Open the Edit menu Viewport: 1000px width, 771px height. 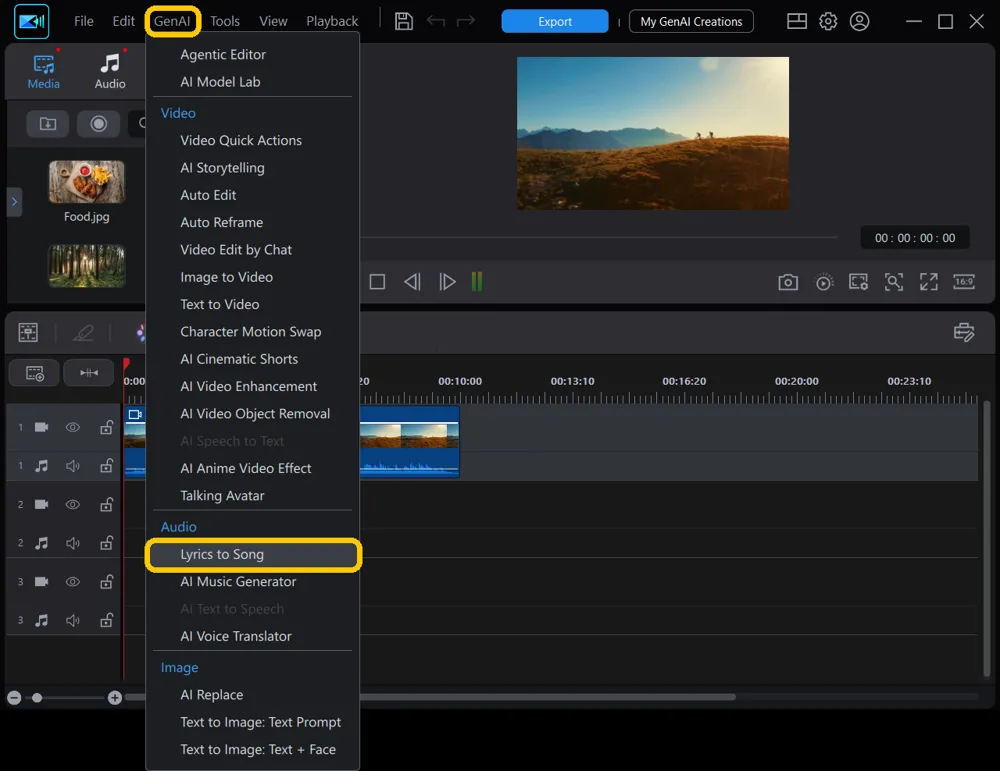click(x=123, y=21)
